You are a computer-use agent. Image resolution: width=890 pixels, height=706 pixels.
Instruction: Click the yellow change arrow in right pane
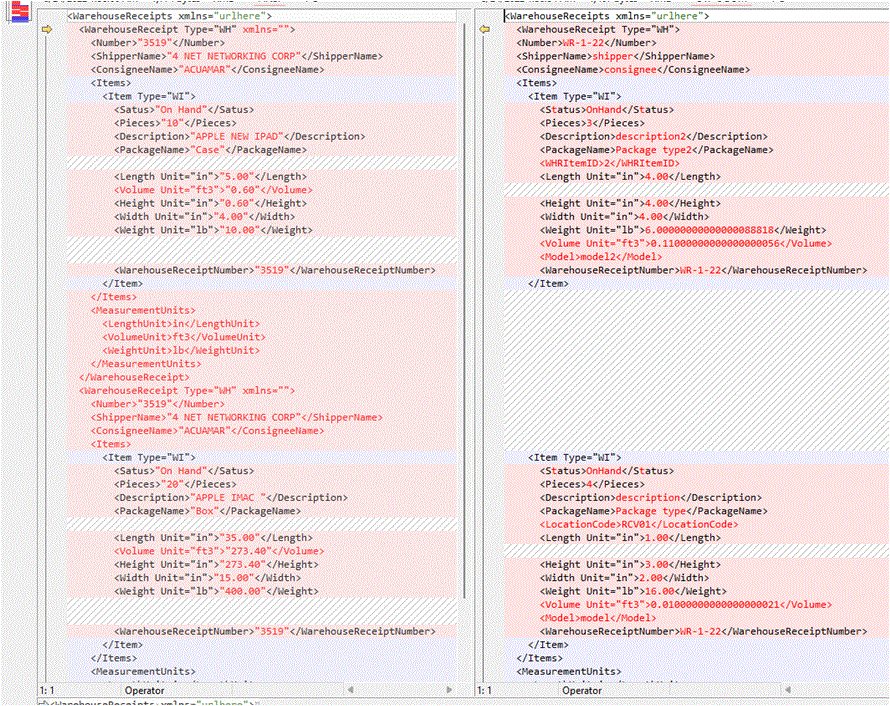[484, 29]
